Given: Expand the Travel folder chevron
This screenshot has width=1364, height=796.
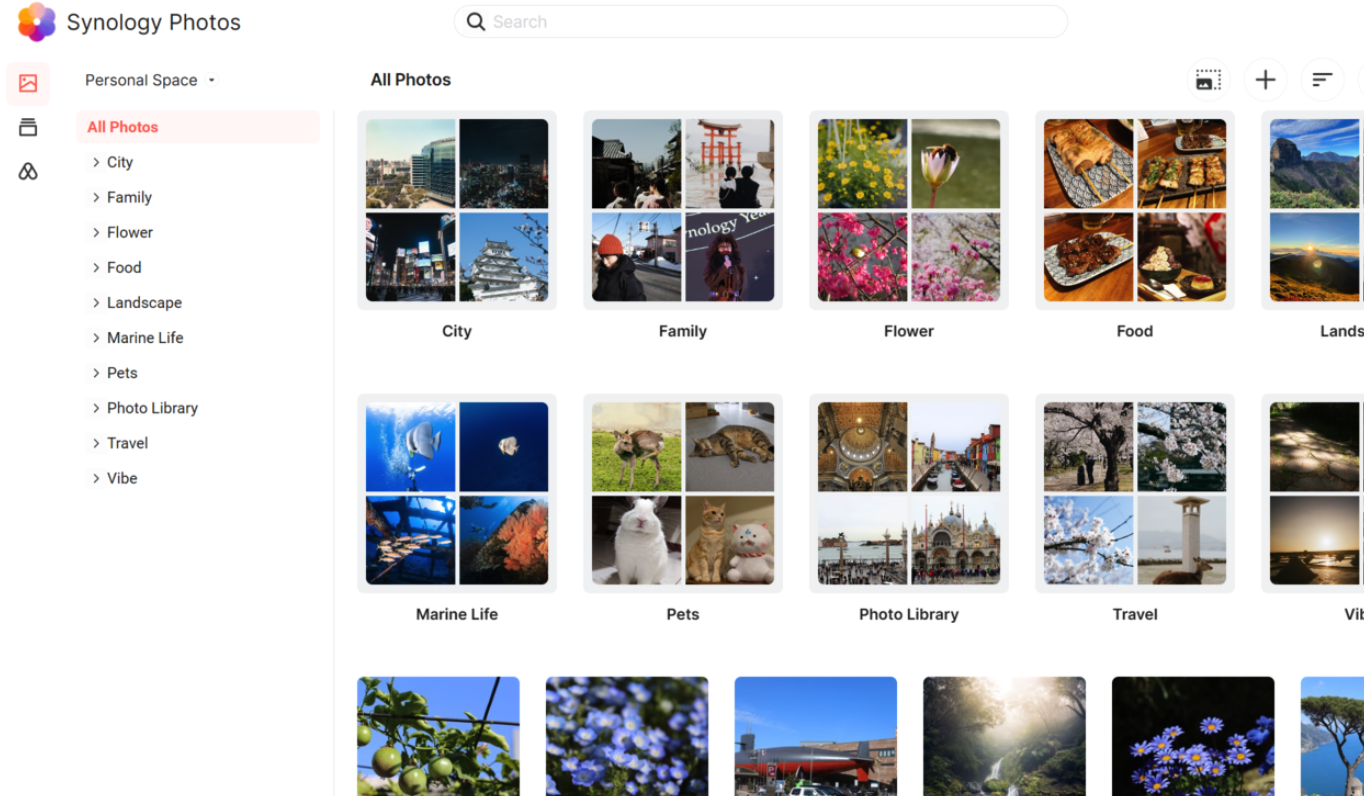Looking at the screenshot, I should point(96,443).
